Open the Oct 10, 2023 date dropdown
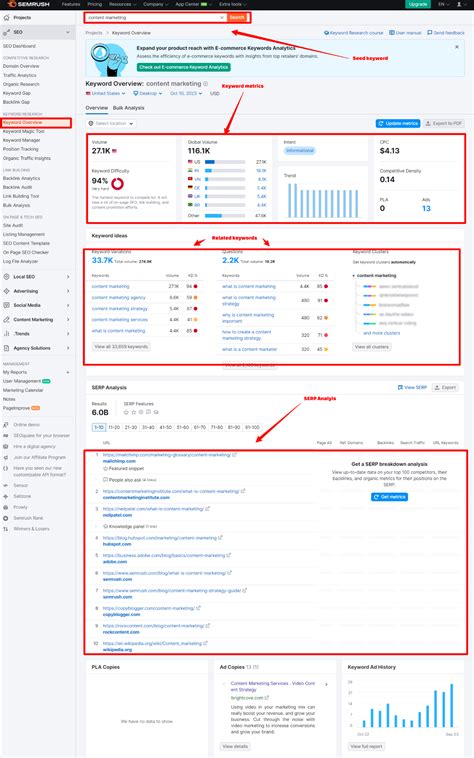Image resolution: width=474 pixels, height=758 pixels. (187, 93)
